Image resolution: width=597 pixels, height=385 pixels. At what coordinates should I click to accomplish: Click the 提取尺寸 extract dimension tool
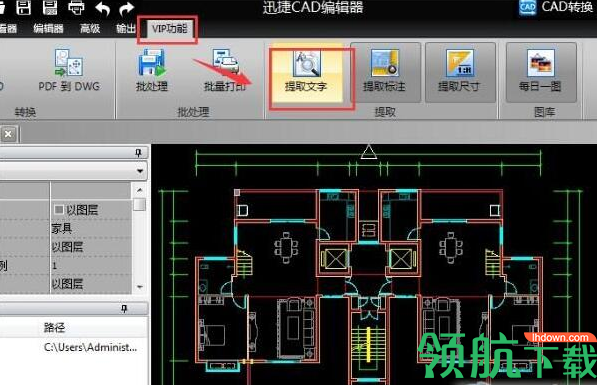460,72
